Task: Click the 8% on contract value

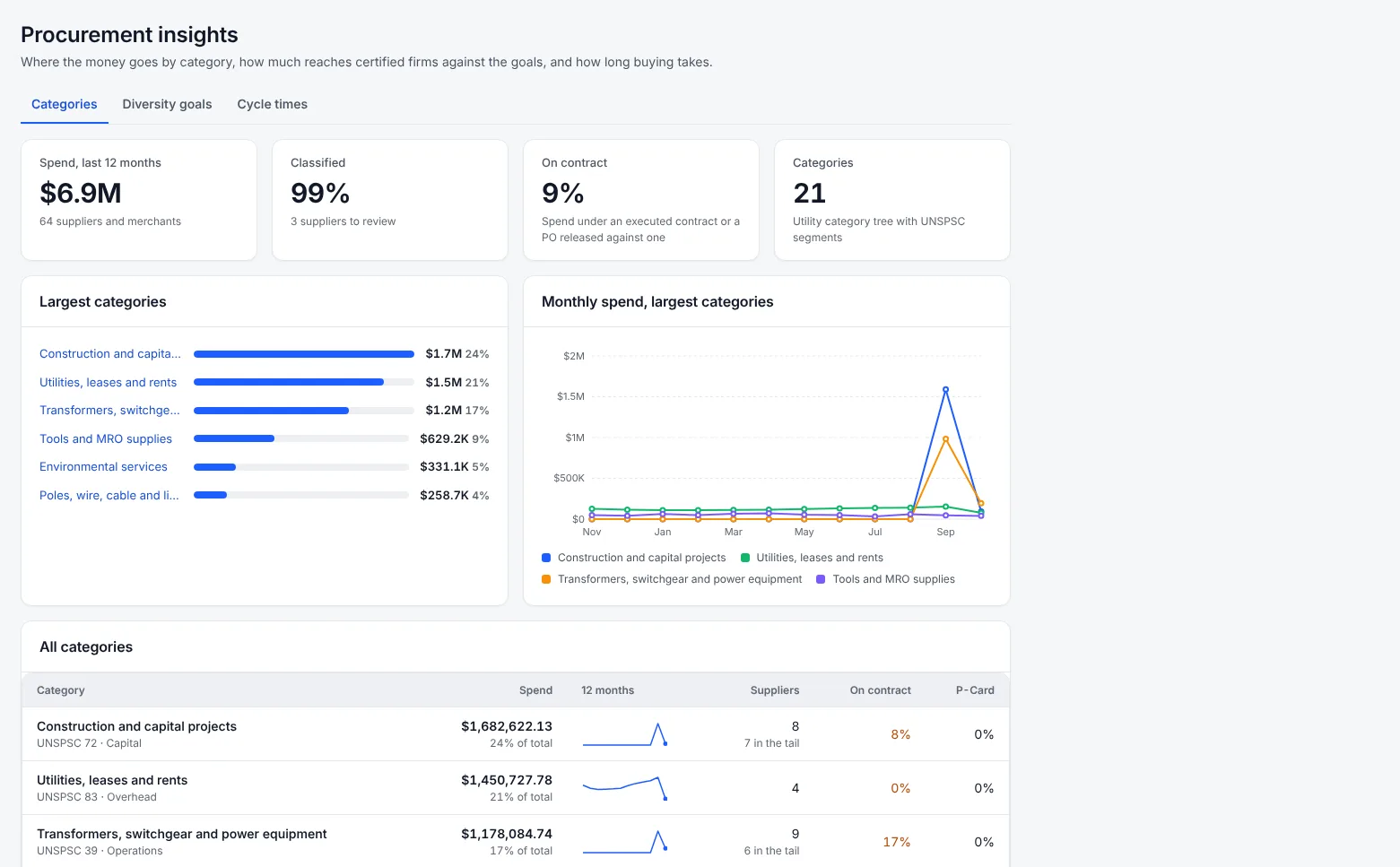Action: click(x=900, y=734)
